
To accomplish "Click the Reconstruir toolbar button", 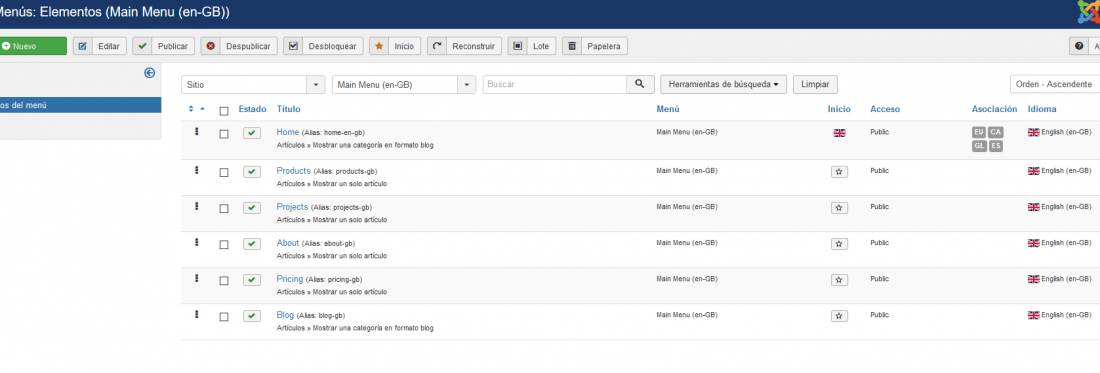I will point(464,46).
